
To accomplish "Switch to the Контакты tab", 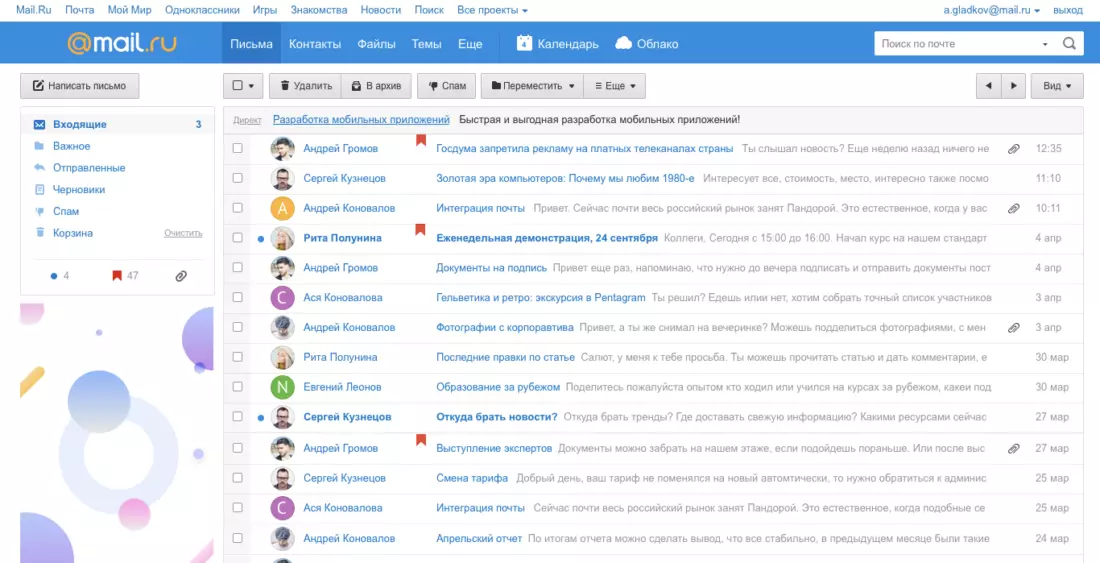I will coord(315,43).
